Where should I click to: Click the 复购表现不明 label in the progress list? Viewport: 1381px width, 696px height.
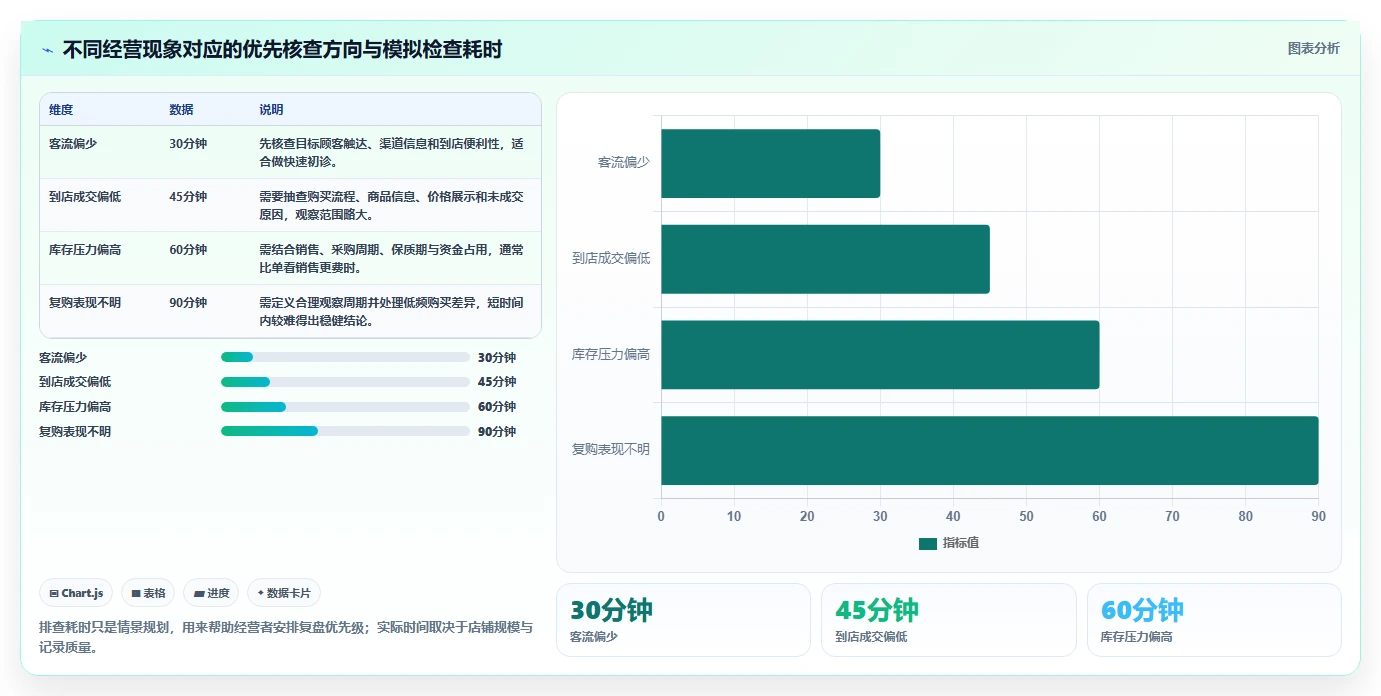tap(75, 431)
